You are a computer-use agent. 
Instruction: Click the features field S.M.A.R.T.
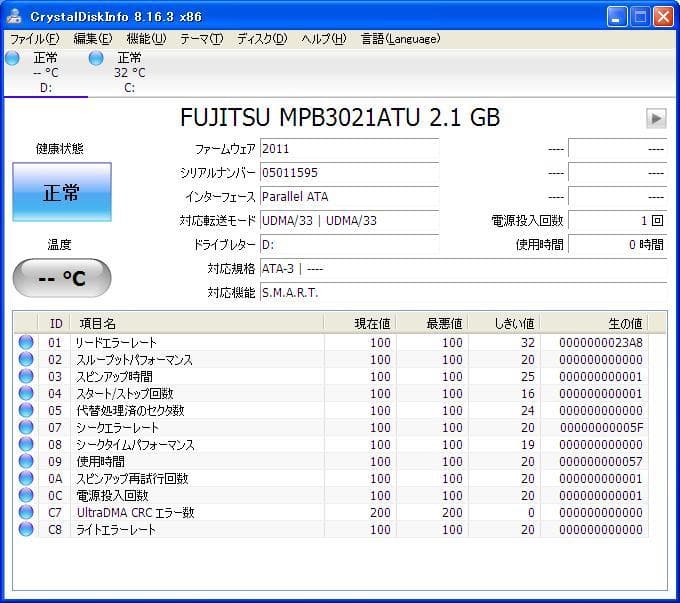[463, 293]
